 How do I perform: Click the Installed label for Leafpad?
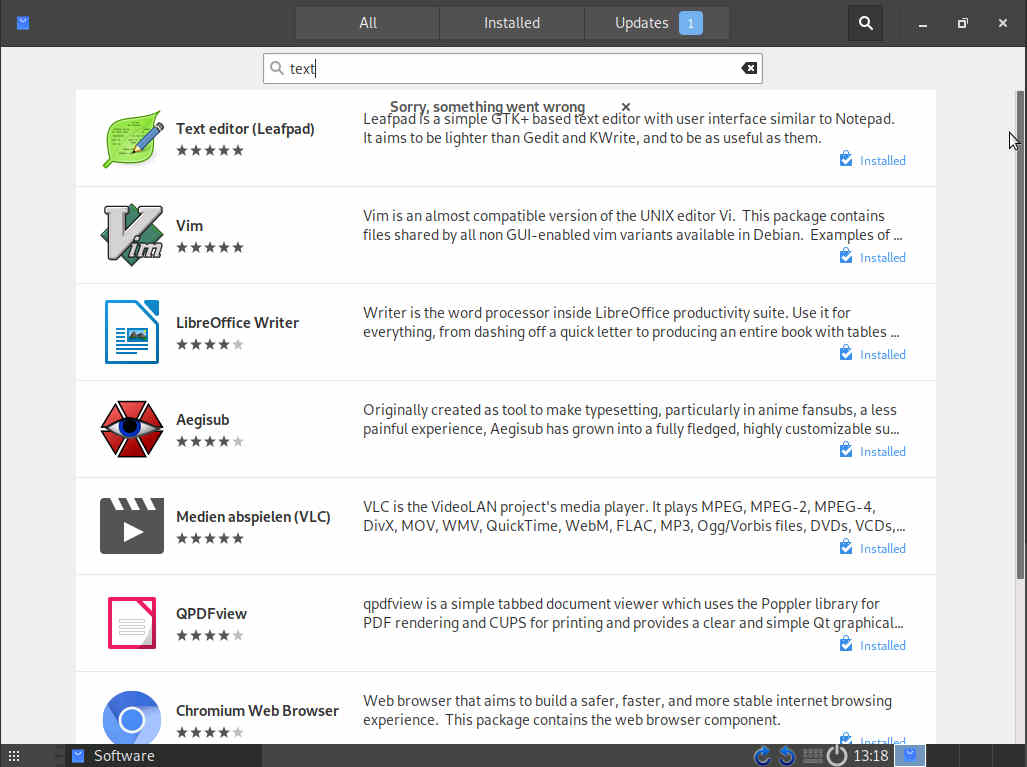tap(882, 160)
